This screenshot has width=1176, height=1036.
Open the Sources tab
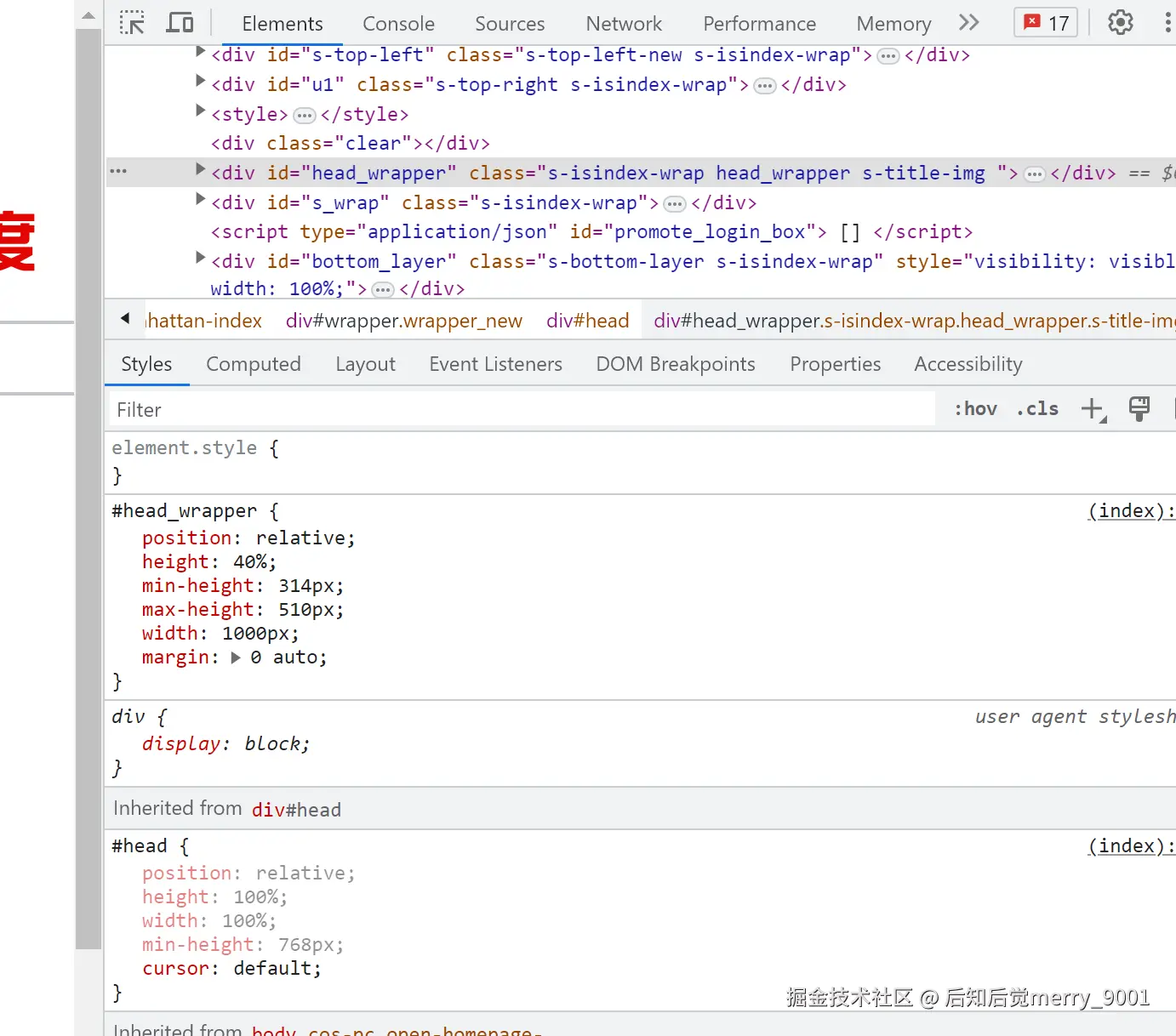(x=510, y=24)
